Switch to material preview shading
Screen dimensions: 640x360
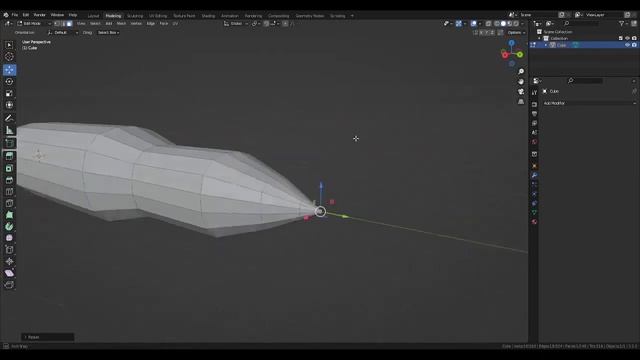click(x=509, y=24)
